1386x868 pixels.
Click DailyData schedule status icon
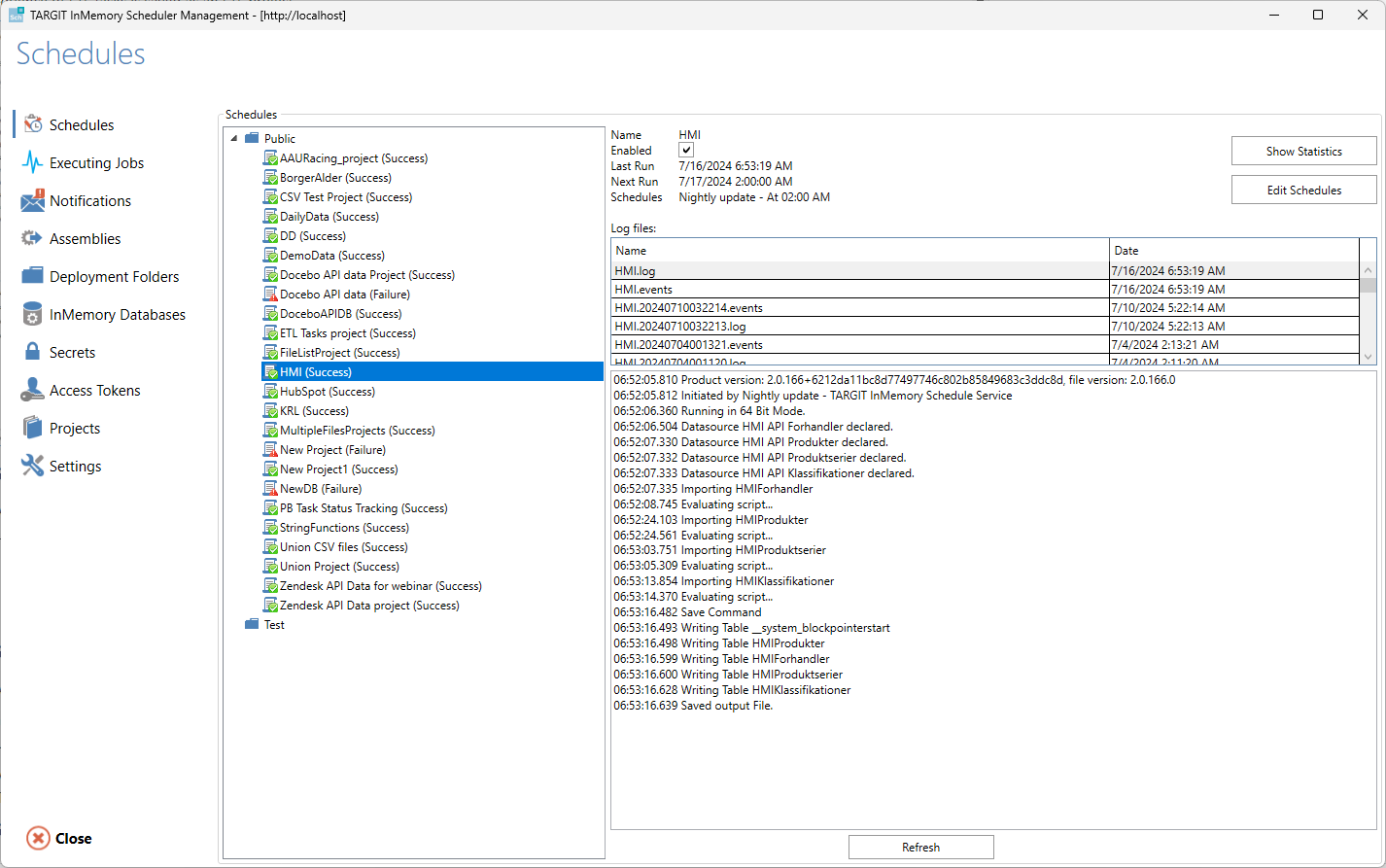pyautogui.click(x=271, y=217)
